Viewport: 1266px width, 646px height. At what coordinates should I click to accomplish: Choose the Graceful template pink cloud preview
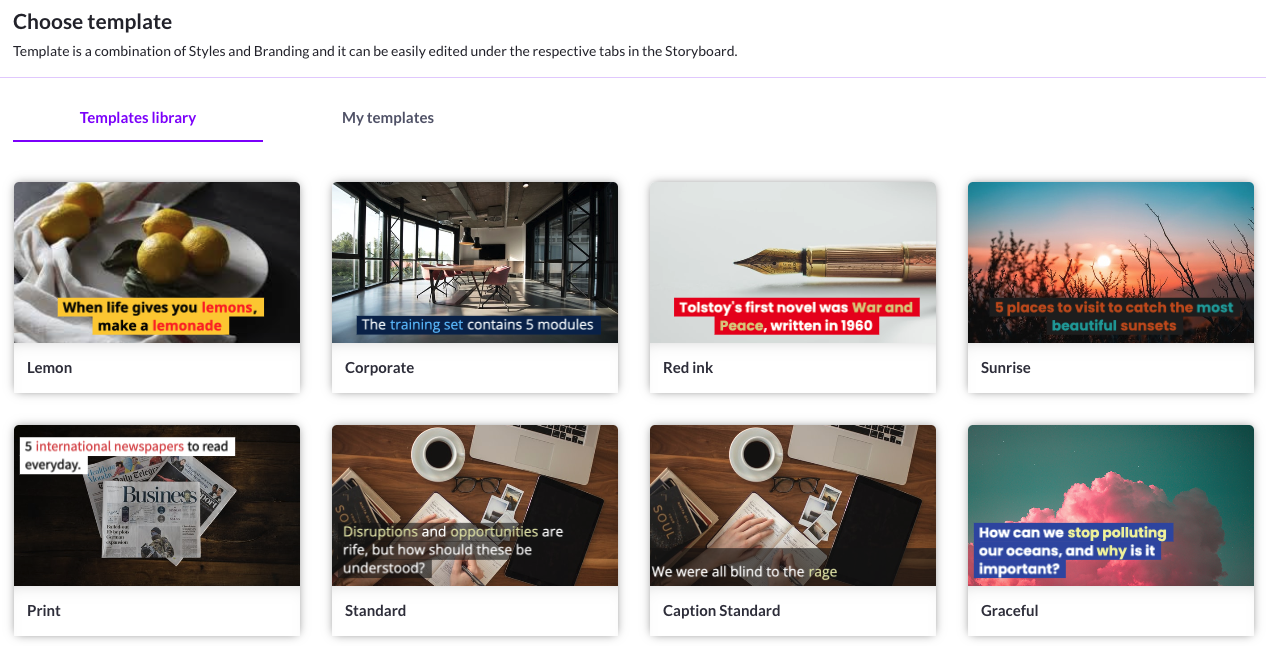click(x=1111, y=505)
